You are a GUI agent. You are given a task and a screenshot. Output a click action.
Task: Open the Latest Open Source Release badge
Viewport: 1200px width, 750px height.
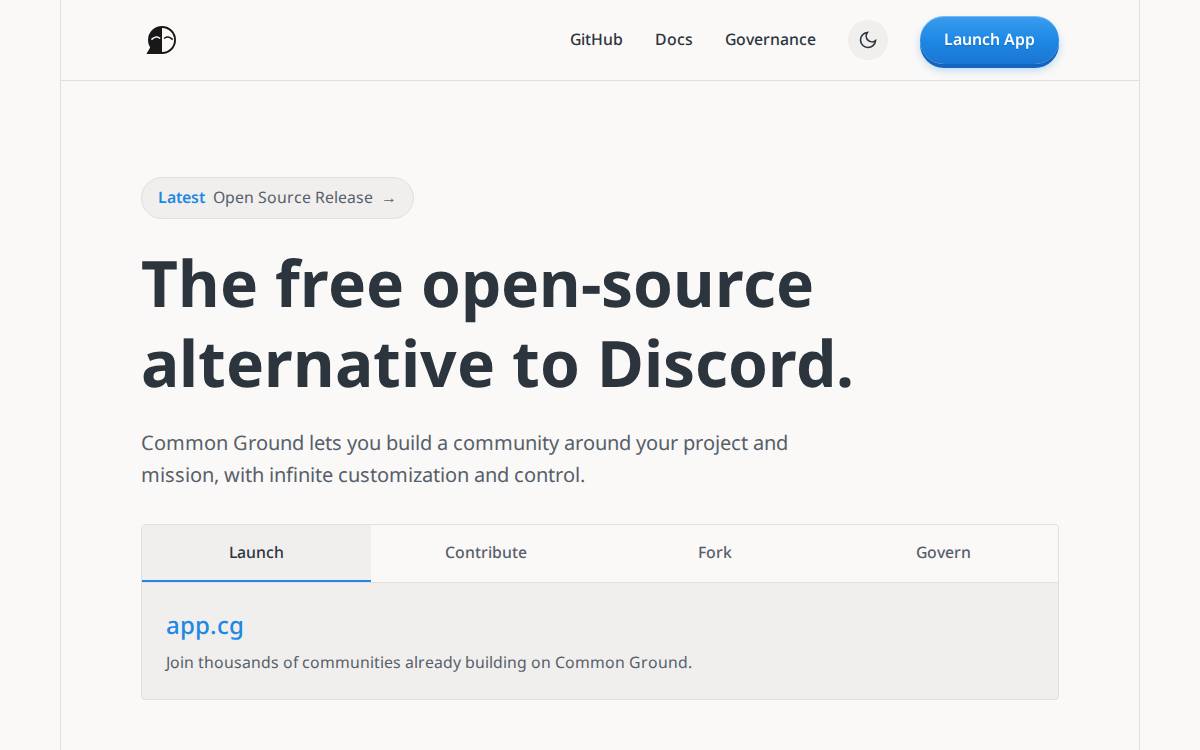(277, 198)
